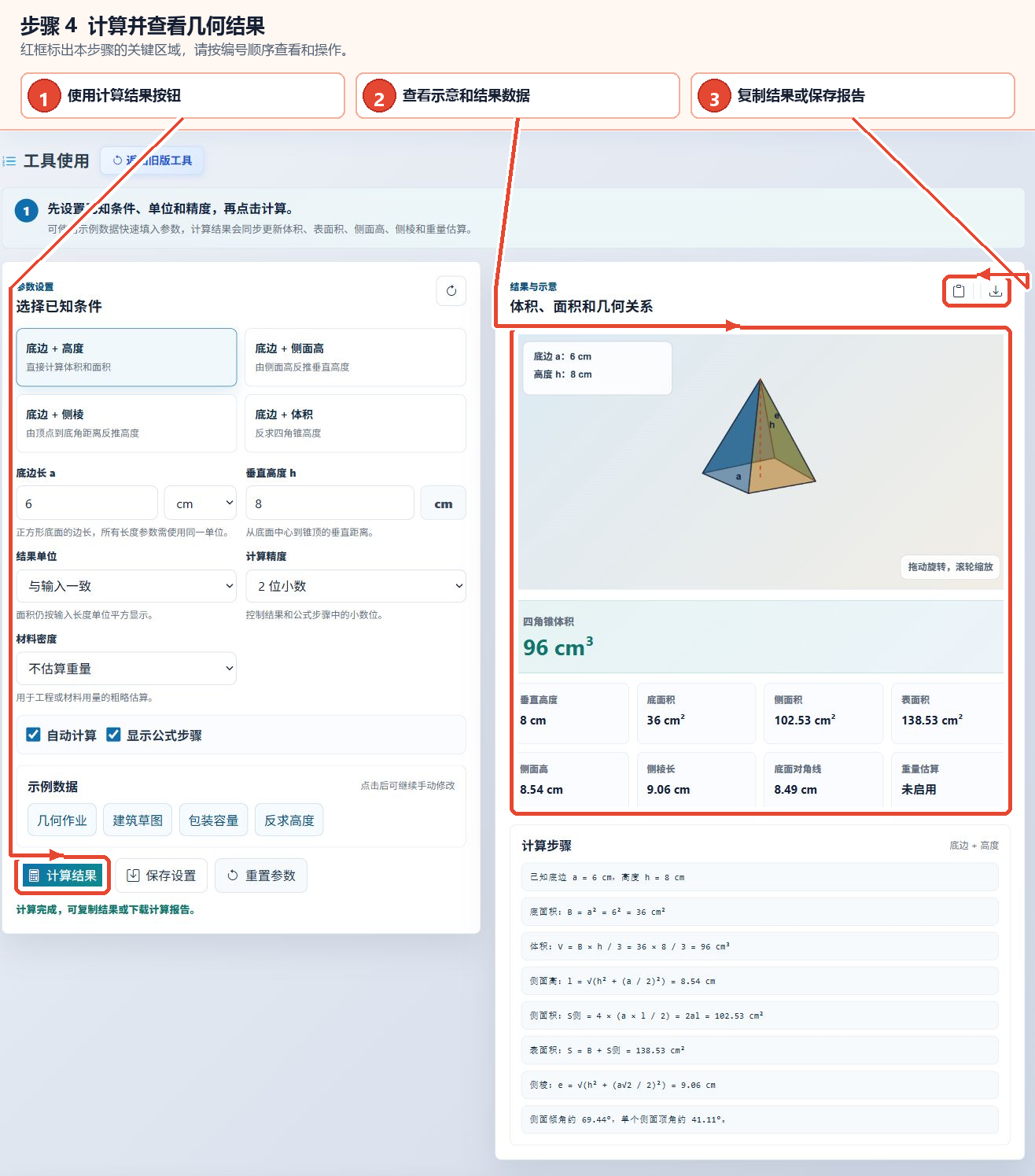Click the 保存设置 button
1035x1176 pixels.
point(162,876)
